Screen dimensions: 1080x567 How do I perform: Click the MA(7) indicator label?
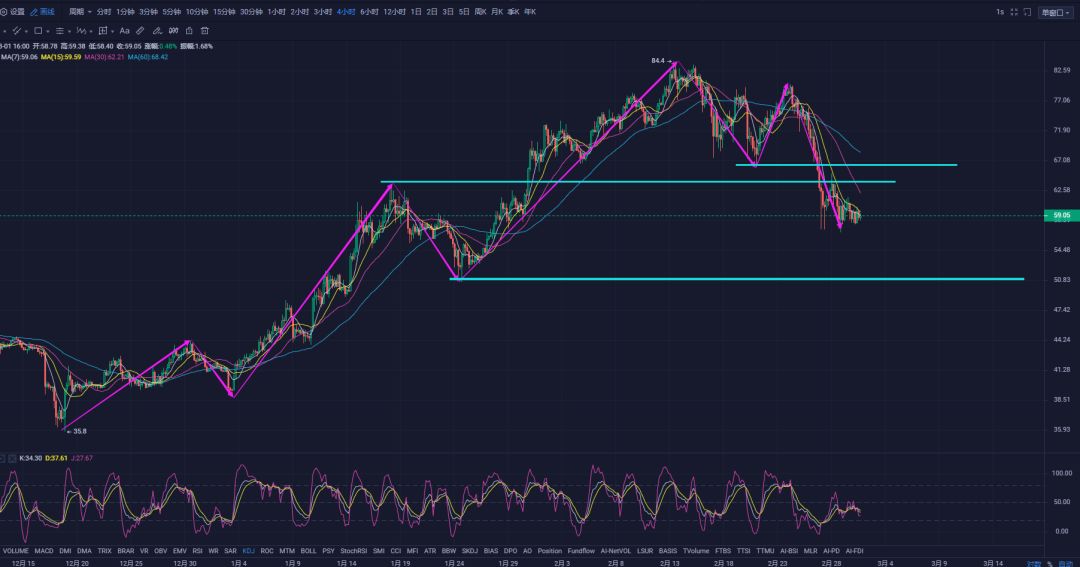[x=19, y=57]
